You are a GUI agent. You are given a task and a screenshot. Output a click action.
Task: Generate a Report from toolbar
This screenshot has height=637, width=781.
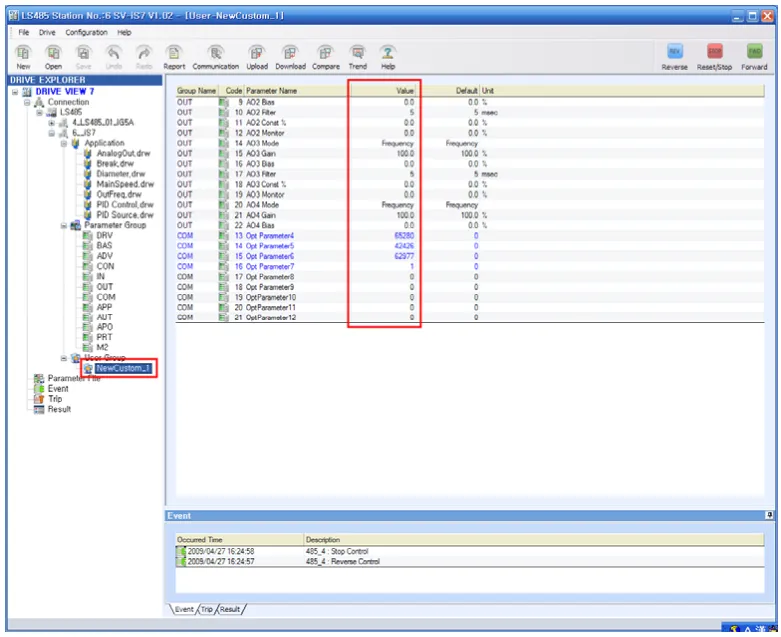click(x=175, y=55)
